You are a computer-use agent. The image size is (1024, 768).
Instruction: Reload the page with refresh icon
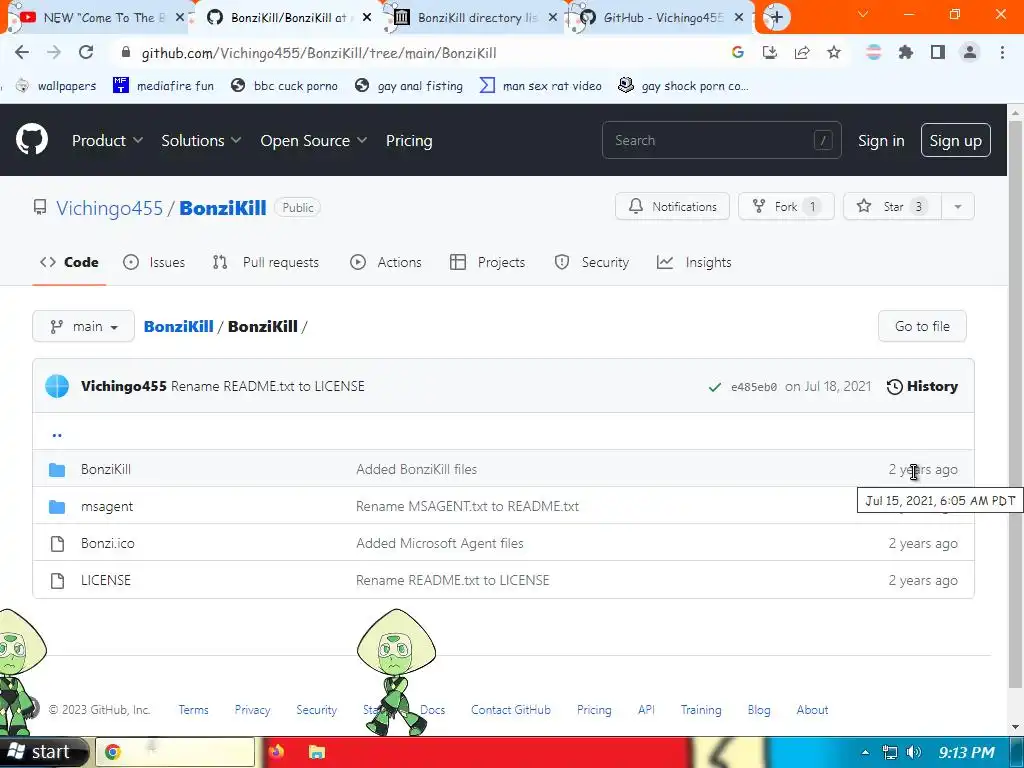(x=86, y=53)
